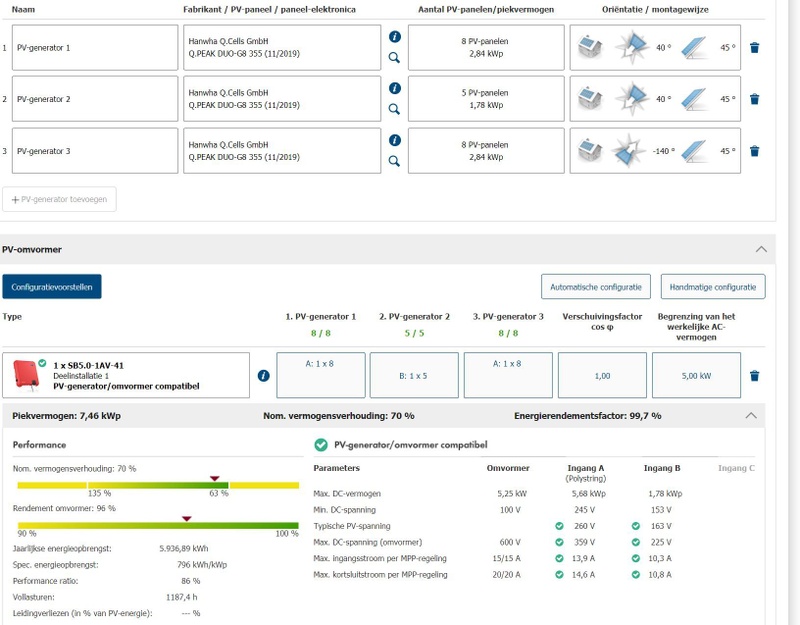This screenshot has height=625, width=800.
Task: Click Automatische configuratie button
Action: tap(596, 286)
